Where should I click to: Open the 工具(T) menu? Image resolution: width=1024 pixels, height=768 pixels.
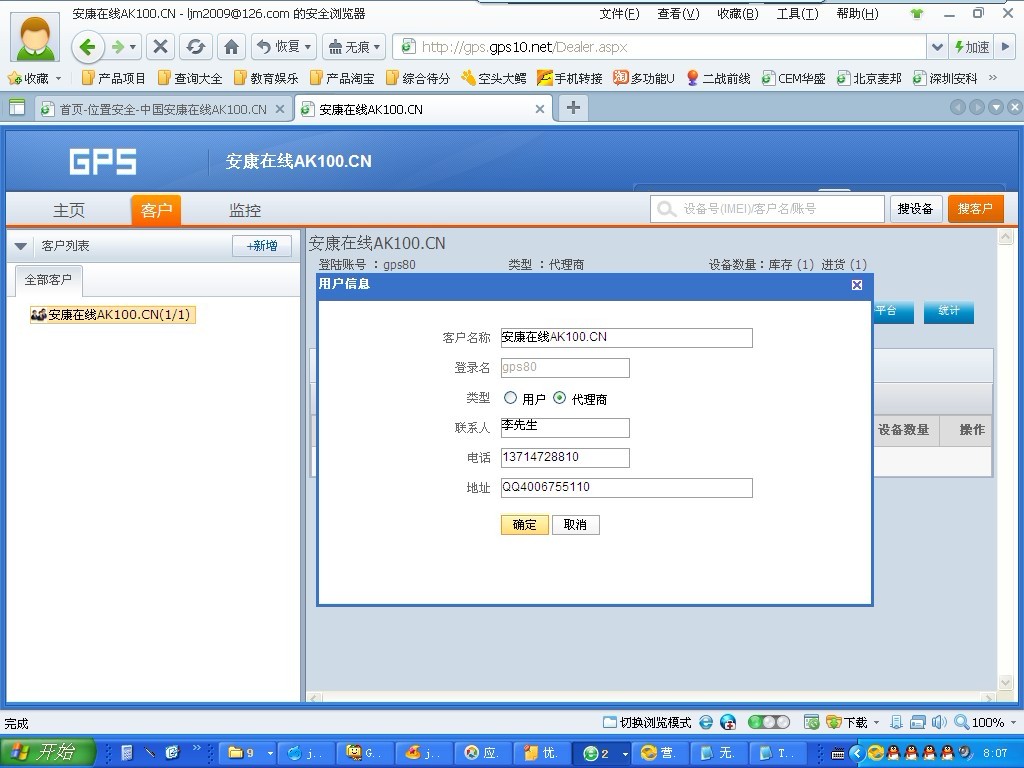(x=797, y=14)
